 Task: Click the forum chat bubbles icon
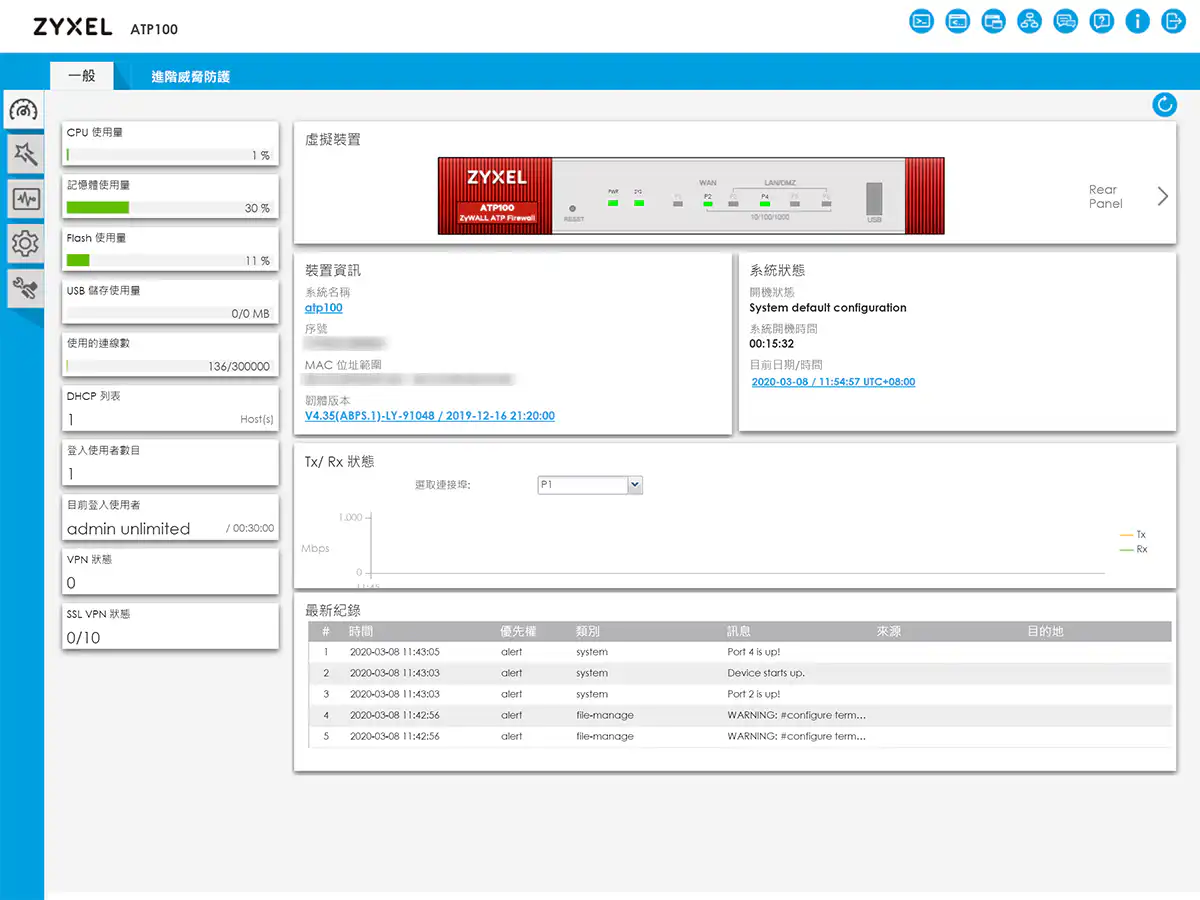pyautogui.click(x=1065, y=21)
